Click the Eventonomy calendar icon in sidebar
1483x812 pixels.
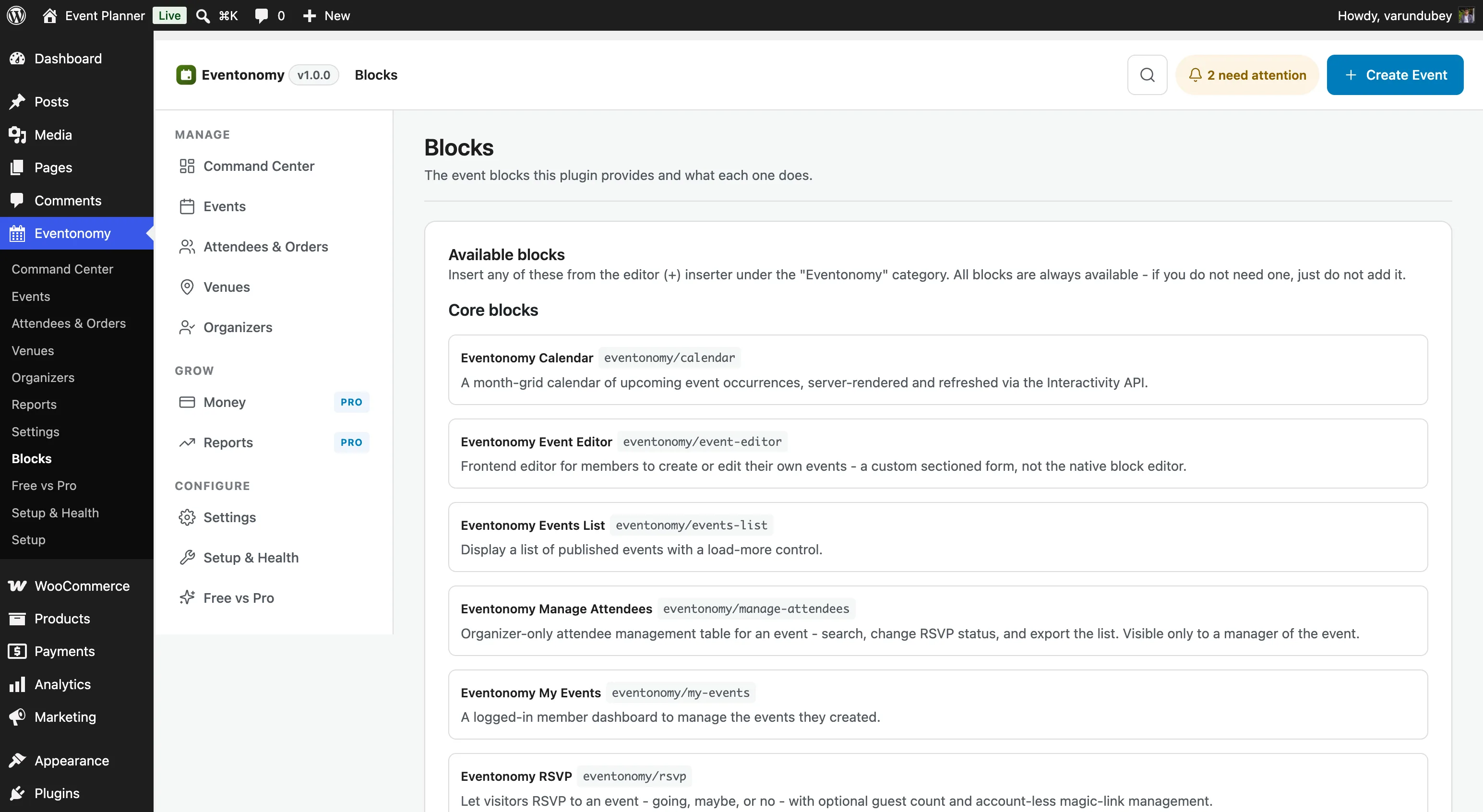click(x=17, y=233)
